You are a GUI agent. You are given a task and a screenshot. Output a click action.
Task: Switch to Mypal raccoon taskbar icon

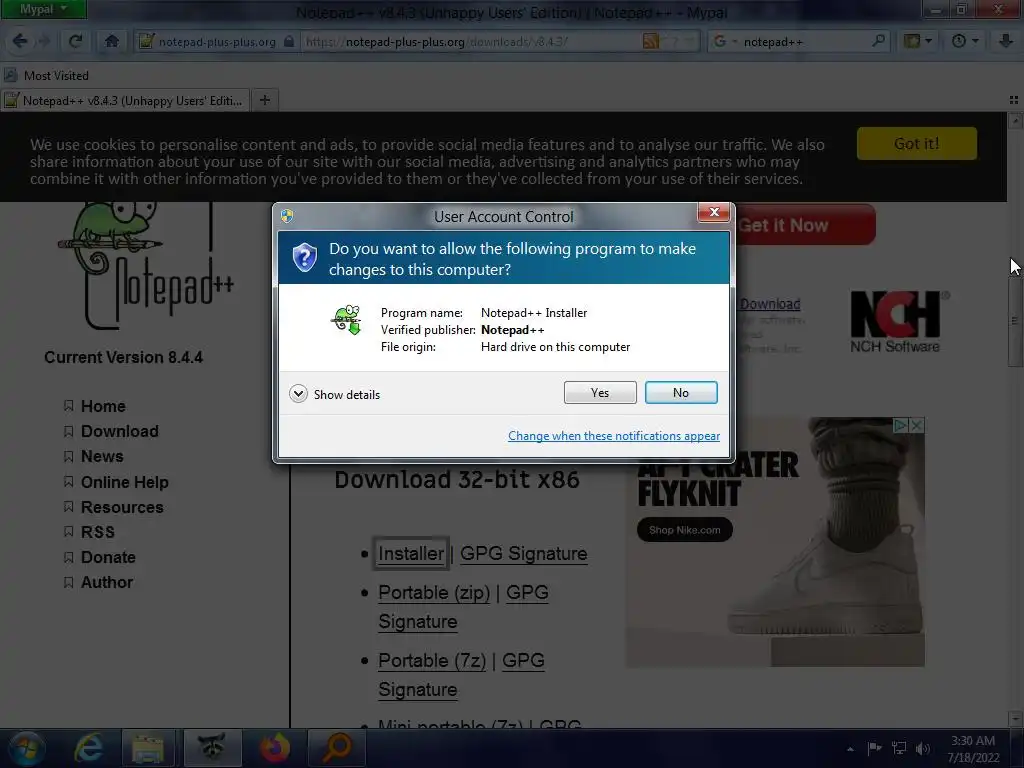212,748
